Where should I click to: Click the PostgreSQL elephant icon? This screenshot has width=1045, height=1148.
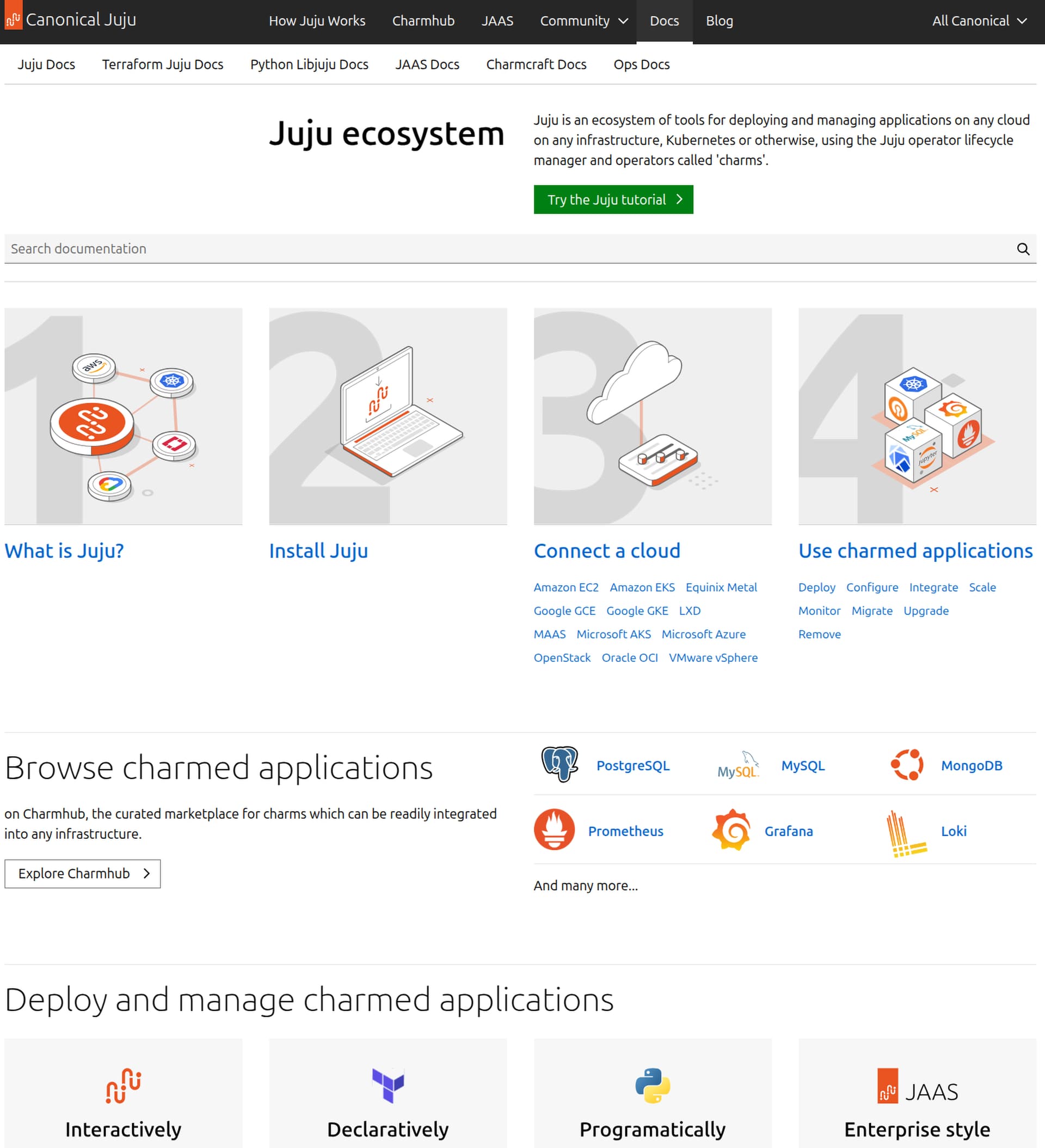(558, 764)
